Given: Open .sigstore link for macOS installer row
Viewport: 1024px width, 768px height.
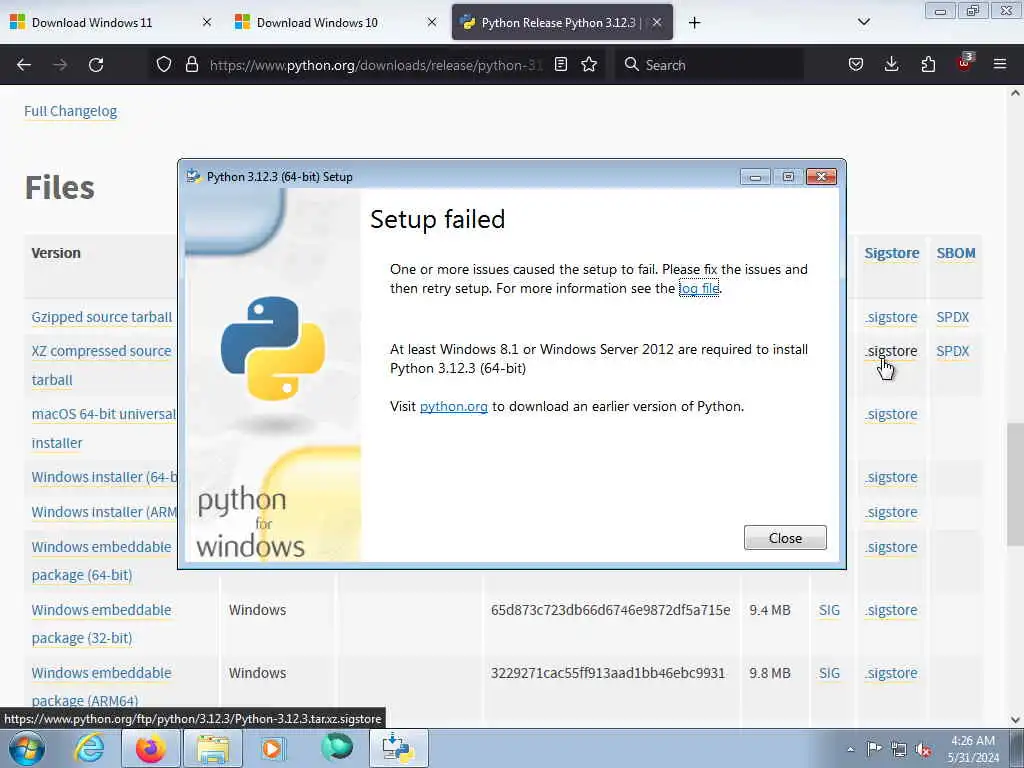Looking at the screenshot, I should point(891,415).
